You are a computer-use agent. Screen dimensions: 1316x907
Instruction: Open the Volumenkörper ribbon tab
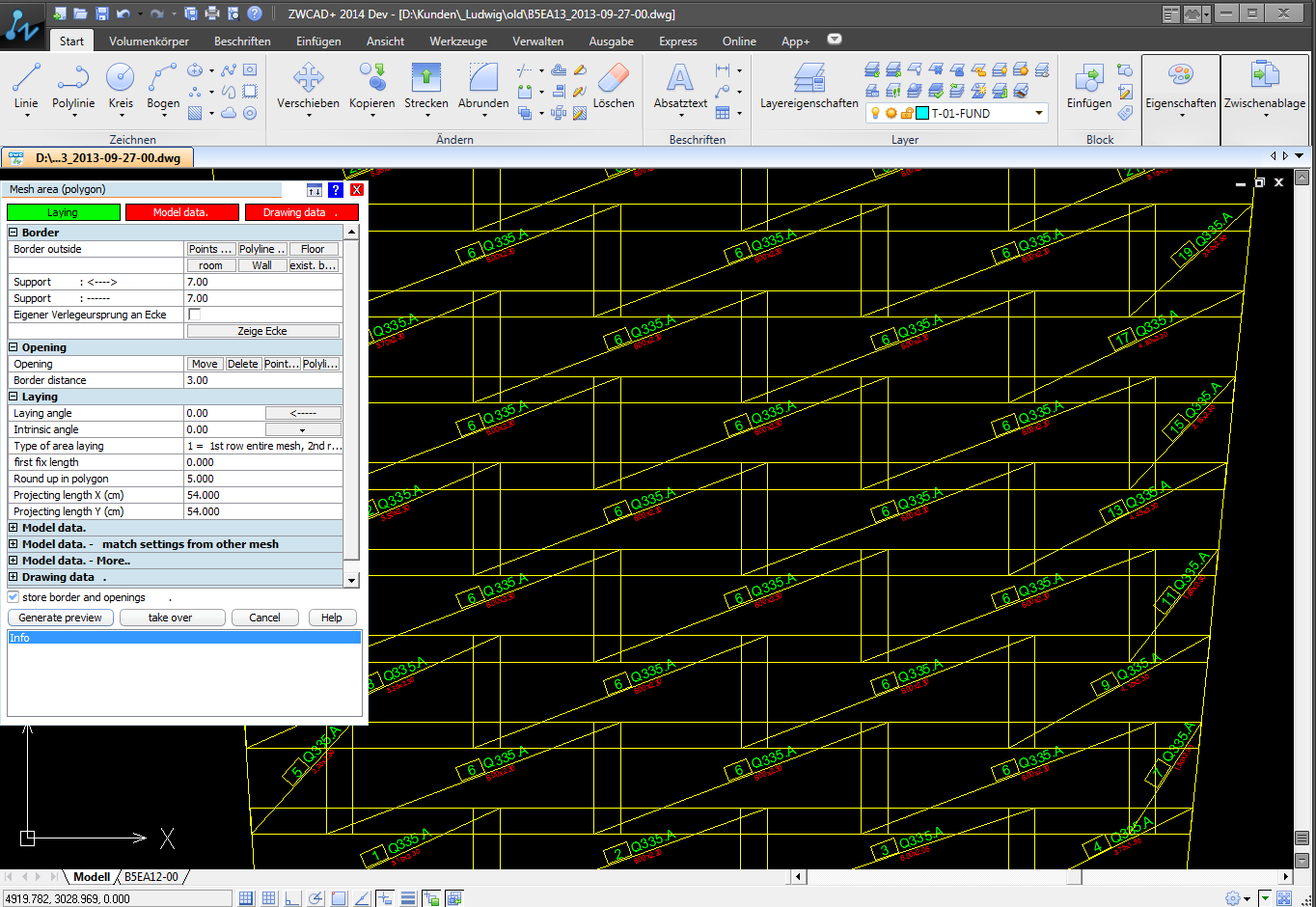[x=149, y=41]
